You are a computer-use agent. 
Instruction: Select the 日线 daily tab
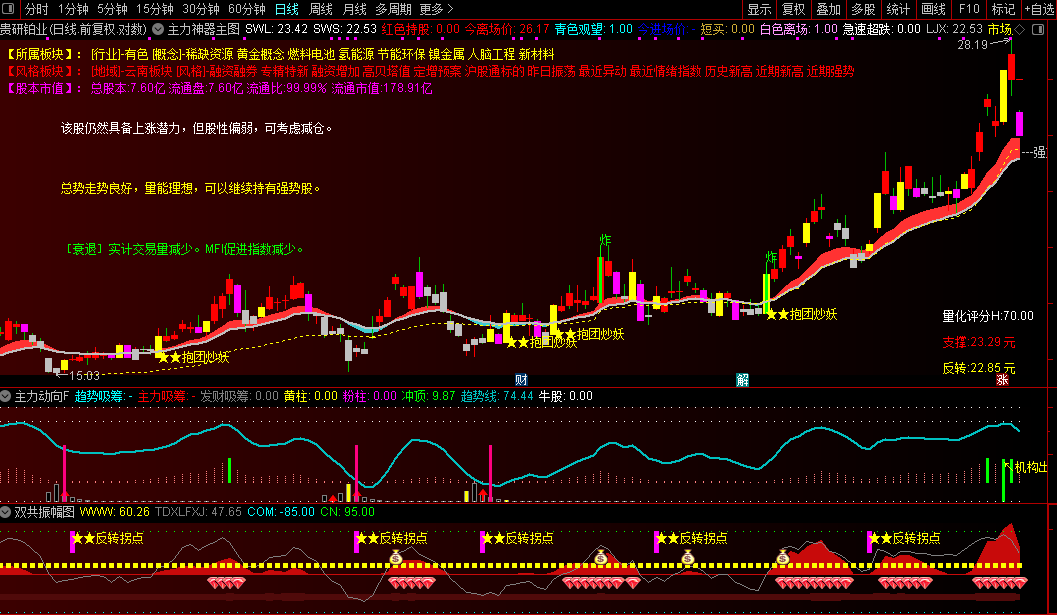[286, 9]
